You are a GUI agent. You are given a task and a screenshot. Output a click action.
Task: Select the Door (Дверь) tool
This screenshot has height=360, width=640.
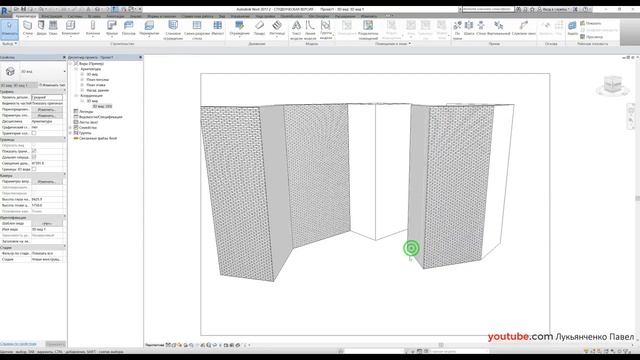pyautogui.click(x=41, y=28)
